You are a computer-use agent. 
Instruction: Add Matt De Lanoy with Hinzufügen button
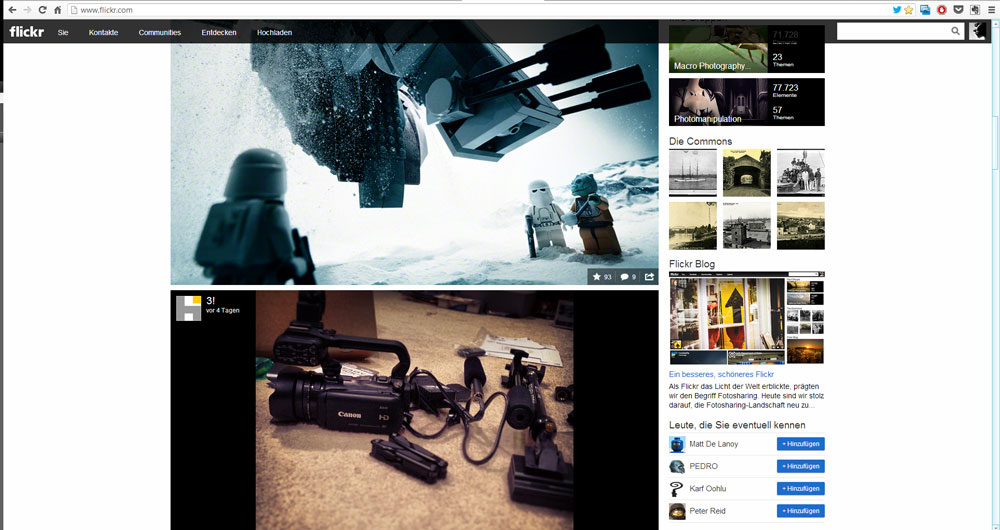[x=800, y=444]
